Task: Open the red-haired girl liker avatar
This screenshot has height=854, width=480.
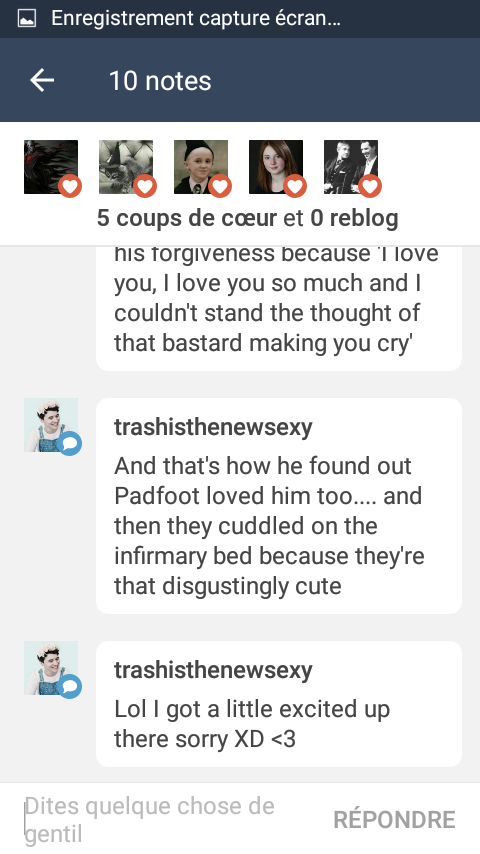Action: [276, 167]
